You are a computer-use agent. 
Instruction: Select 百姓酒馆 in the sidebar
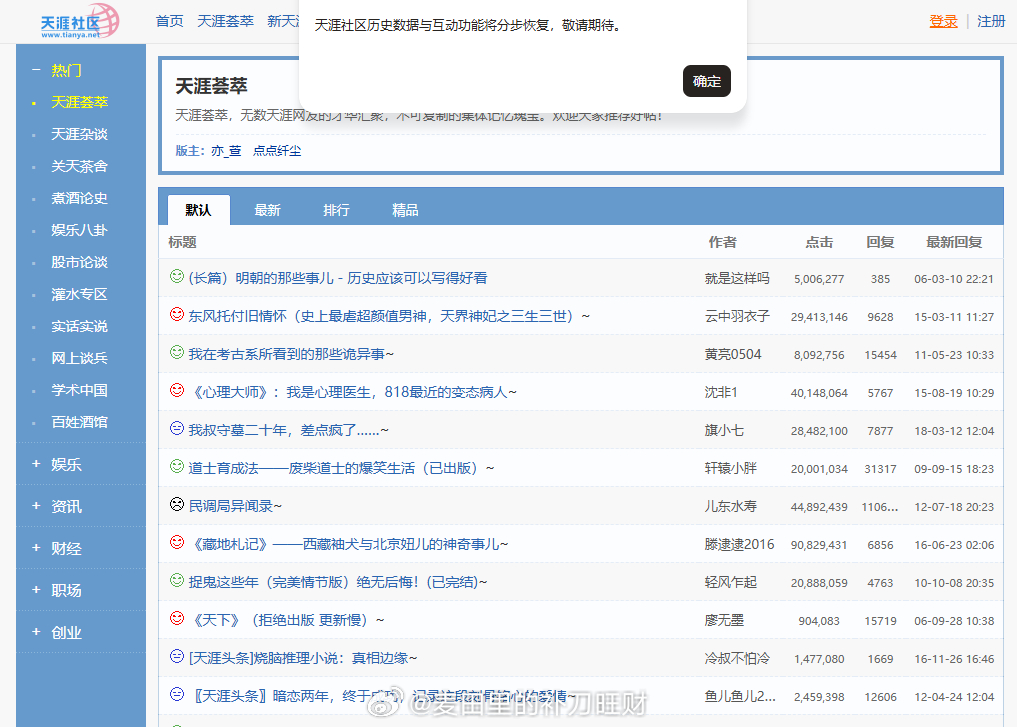80,422
